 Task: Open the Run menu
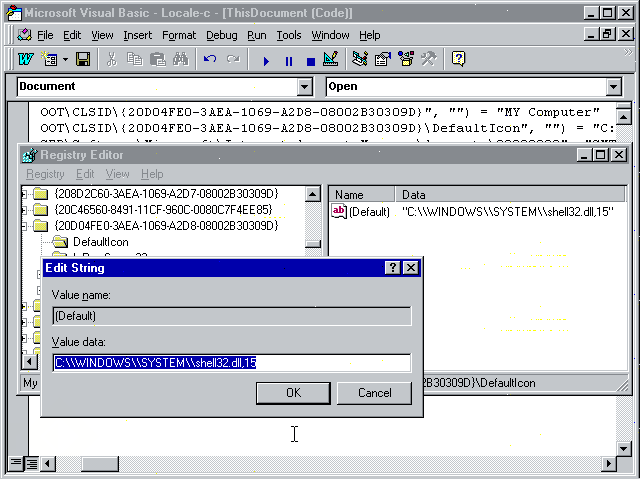(x=257, y=36)
